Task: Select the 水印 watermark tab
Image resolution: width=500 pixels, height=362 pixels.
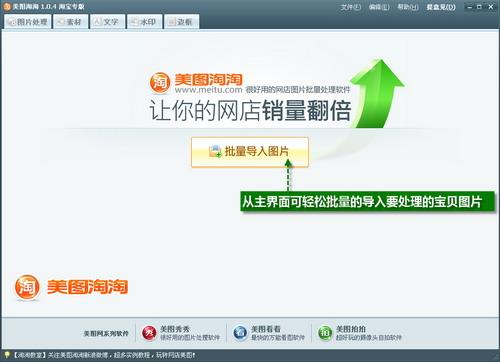Action: [x=144, y=22]
